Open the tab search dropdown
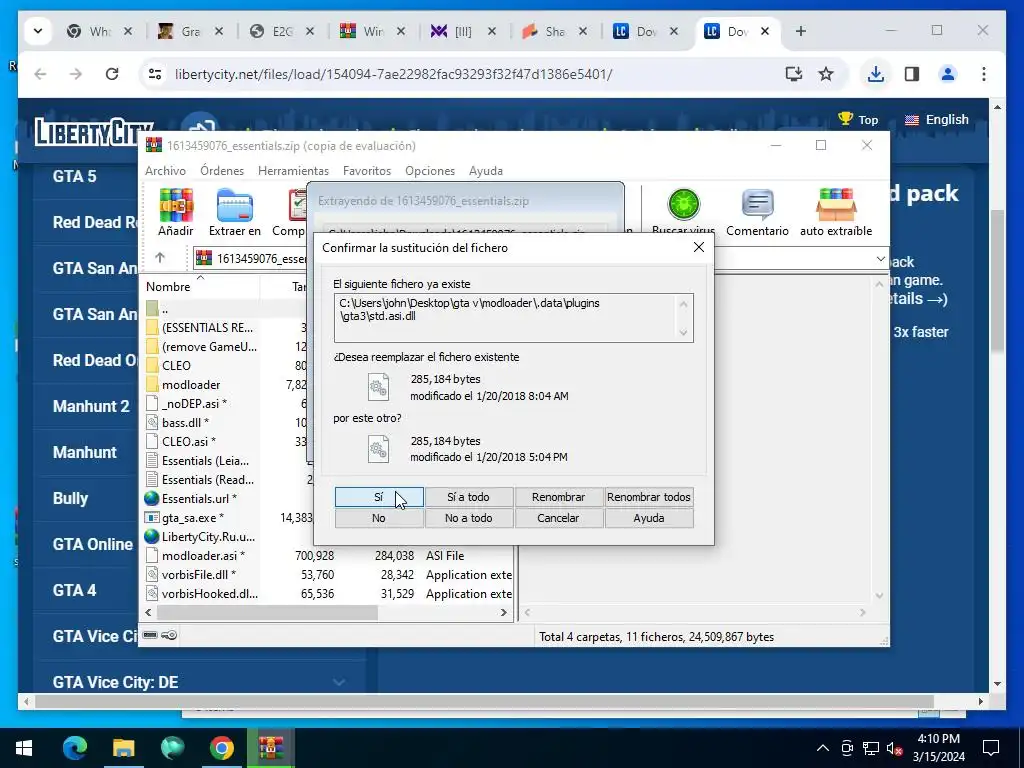Image resolution: width=1024 pixels, height=768 pixels. pyautogui.click(x=38, y=31)
